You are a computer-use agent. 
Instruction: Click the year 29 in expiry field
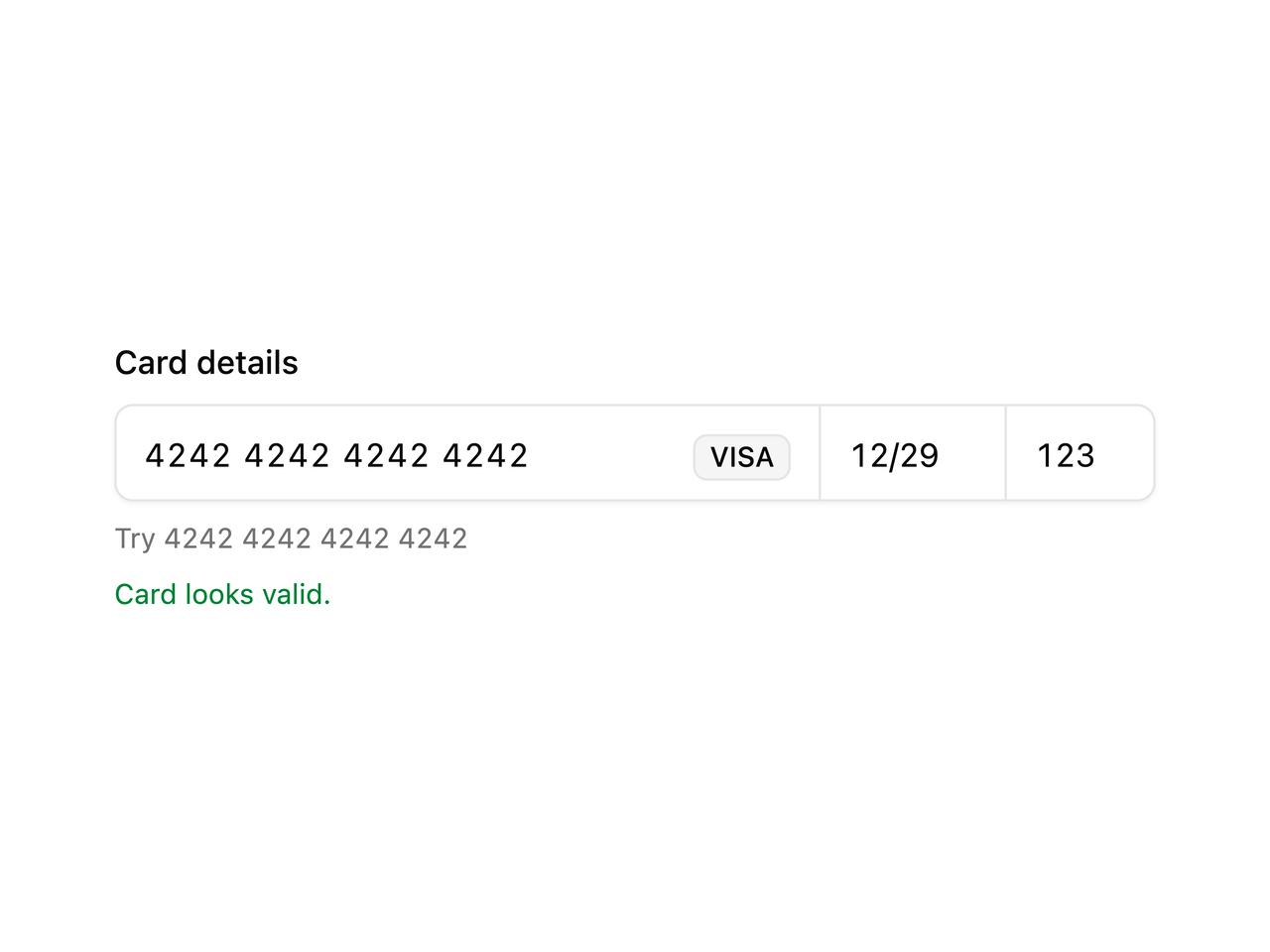pos(919,455)
